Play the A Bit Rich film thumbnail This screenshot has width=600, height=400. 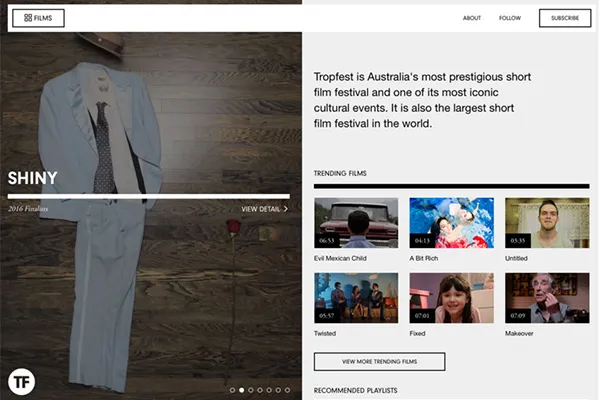[451, 222]
